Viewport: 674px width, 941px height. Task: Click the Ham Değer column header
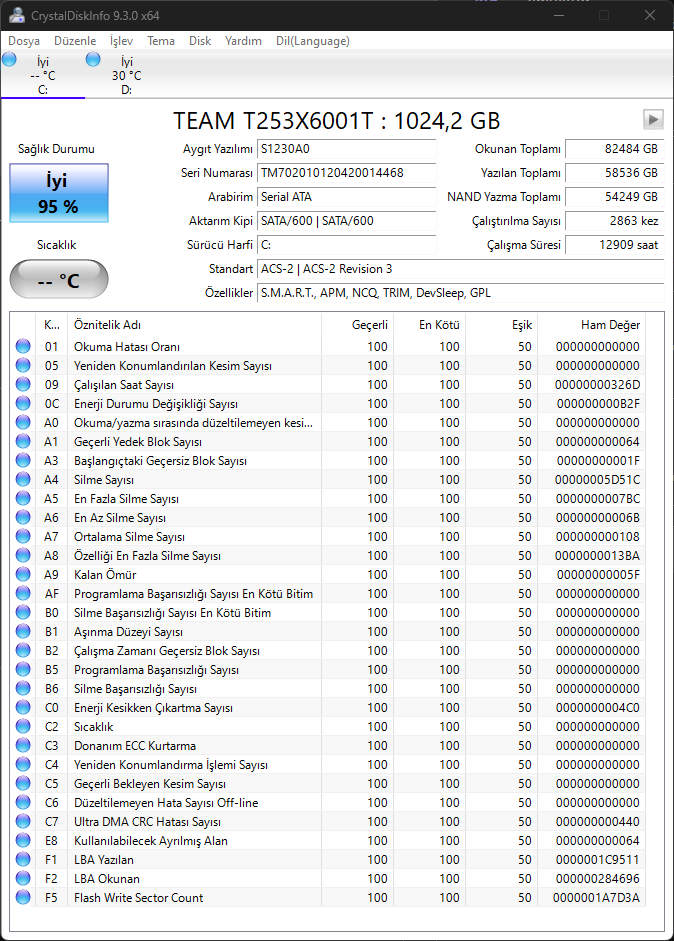591,325
